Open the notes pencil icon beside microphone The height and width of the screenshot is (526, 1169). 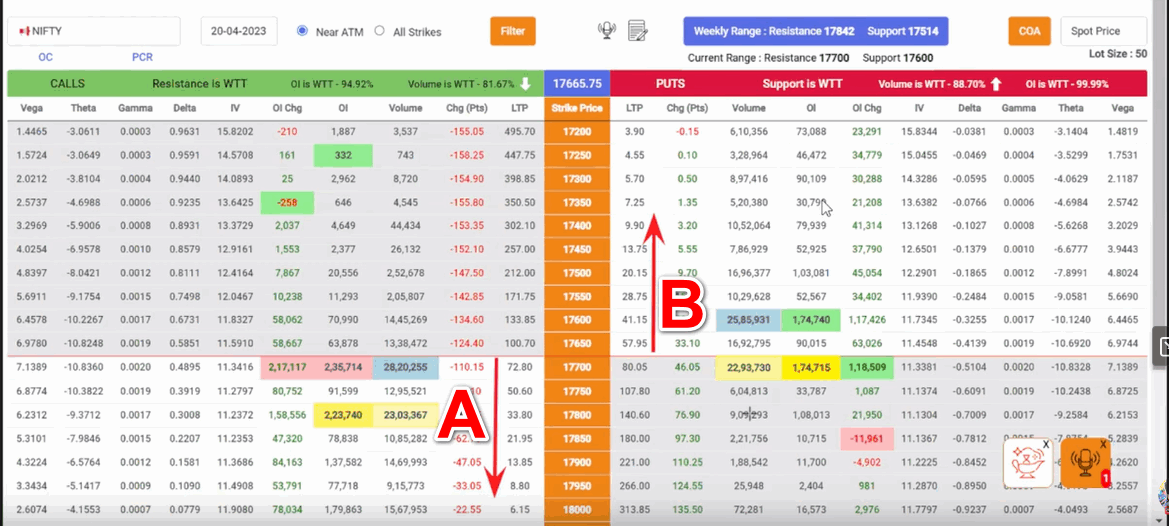pyautogui.click(x=637, y=31)
